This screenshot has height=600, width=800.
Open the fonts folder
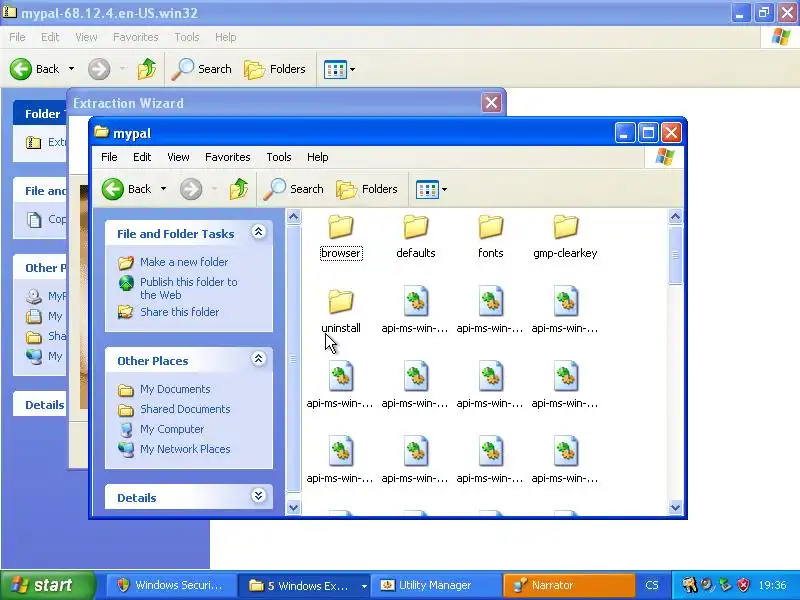tap(490, 237)
